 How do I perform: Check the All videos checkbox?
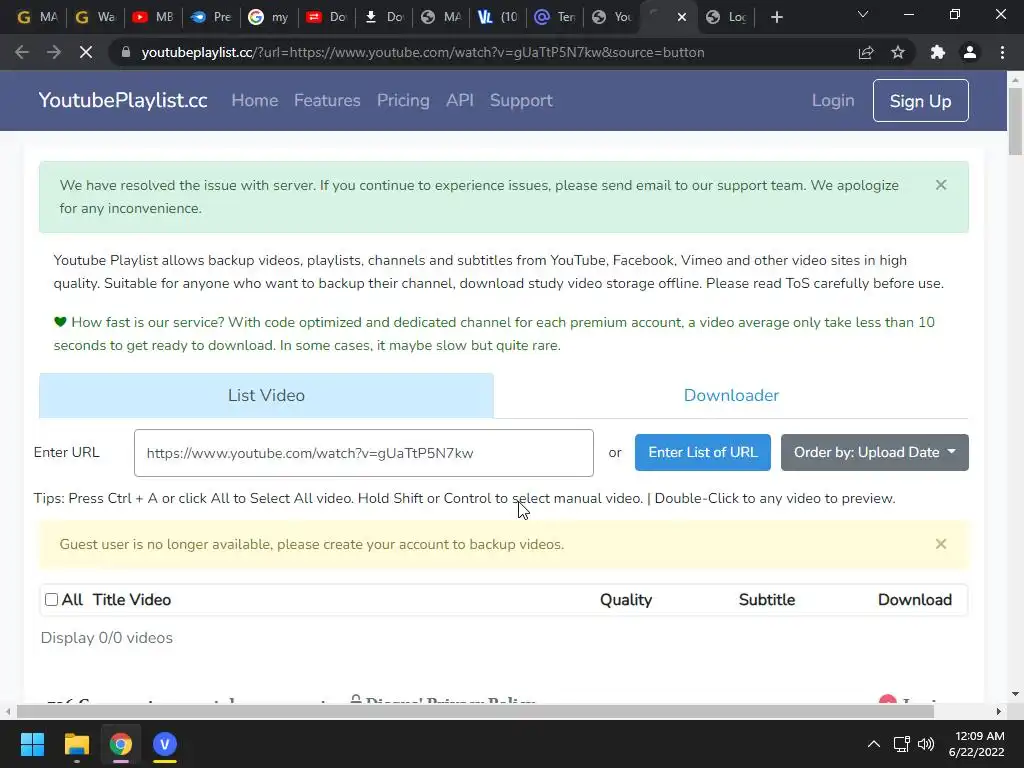[52, 600]
